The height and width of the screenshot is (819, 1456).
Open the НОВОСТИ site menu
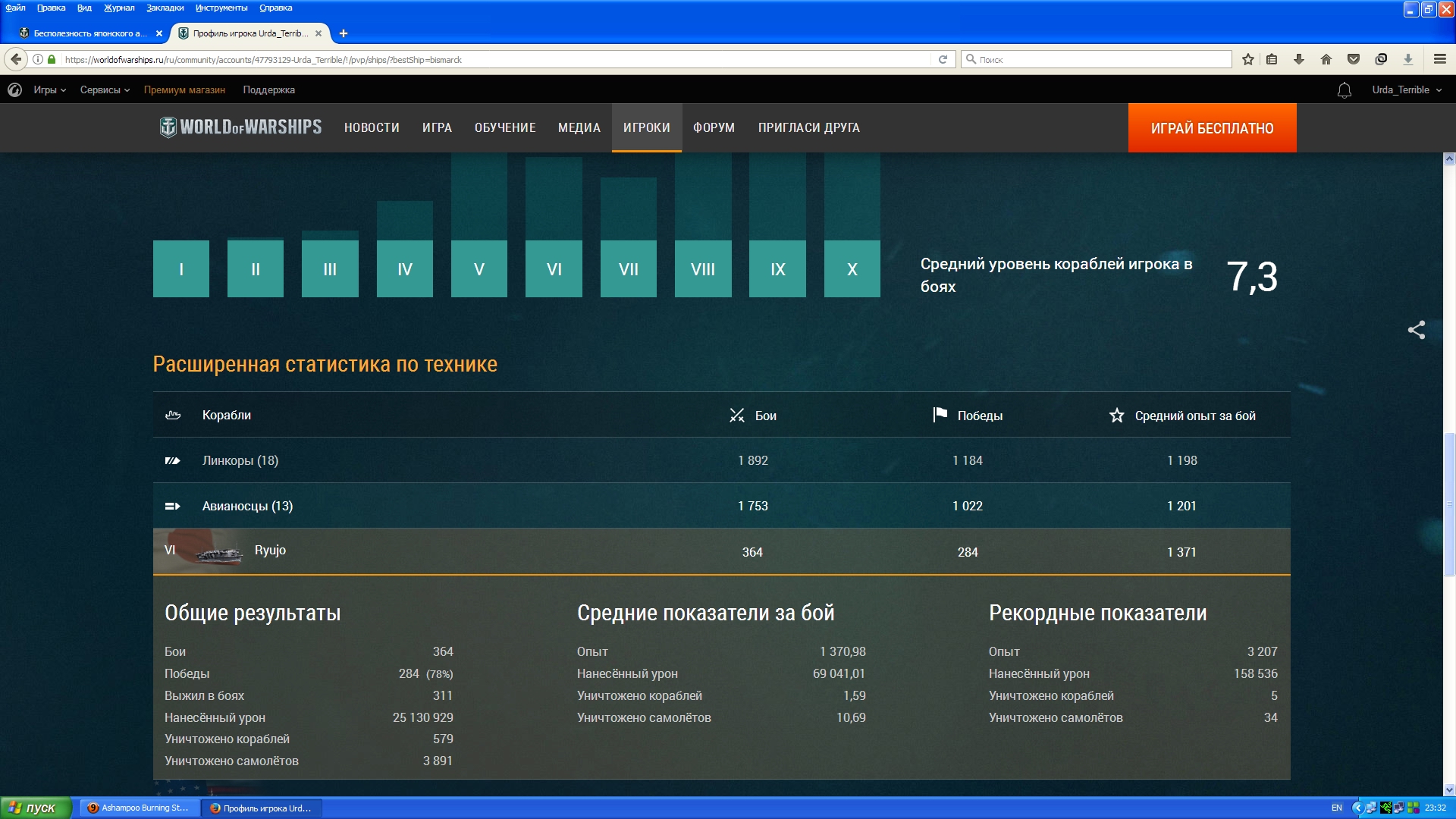coord(372,127)
